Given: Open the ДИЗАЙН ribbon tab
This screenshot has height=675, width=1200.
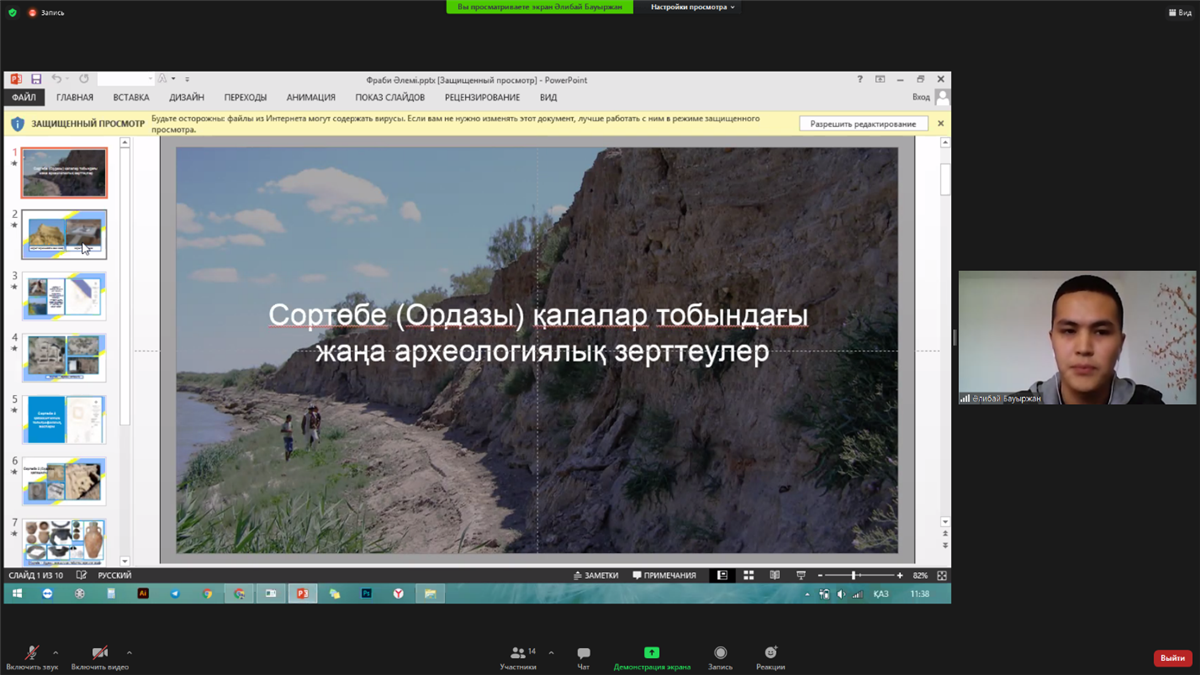Looking at the screenshot, I should 186,98.
